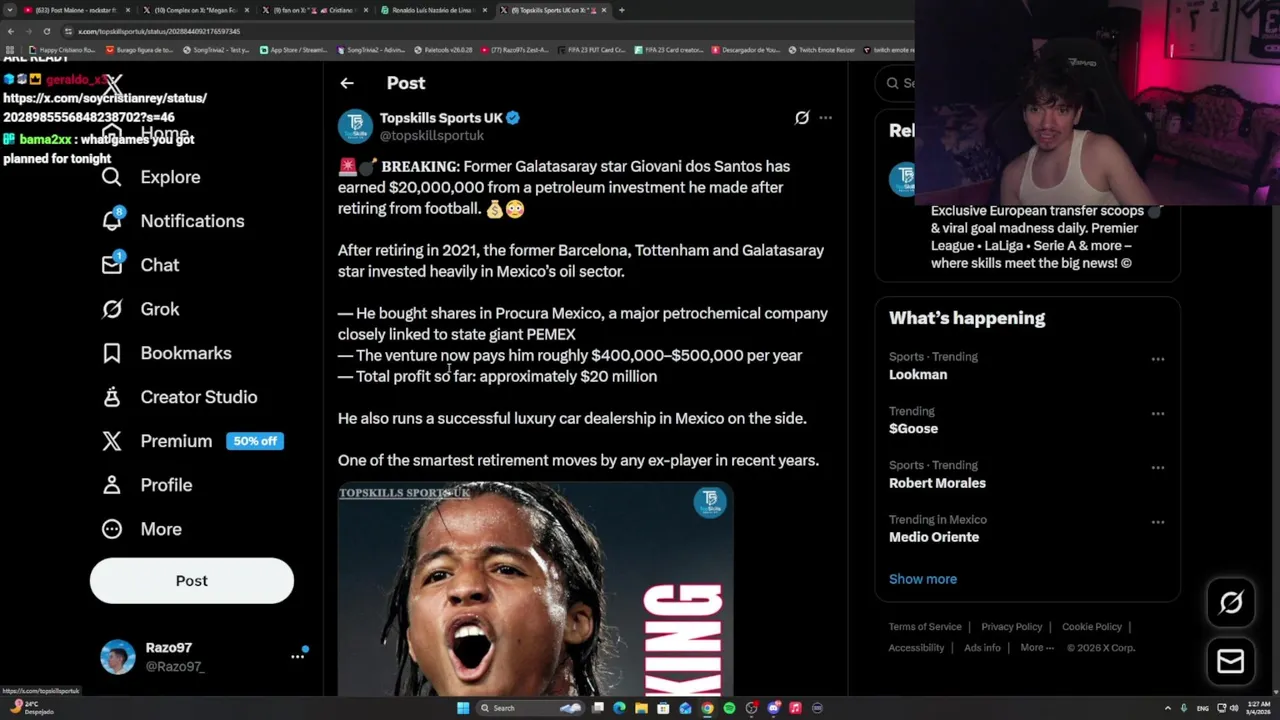This screenshot has height=720, width=1280.
Task: Open Microsoft Edge from the taskbar
Action: [619, 708]
